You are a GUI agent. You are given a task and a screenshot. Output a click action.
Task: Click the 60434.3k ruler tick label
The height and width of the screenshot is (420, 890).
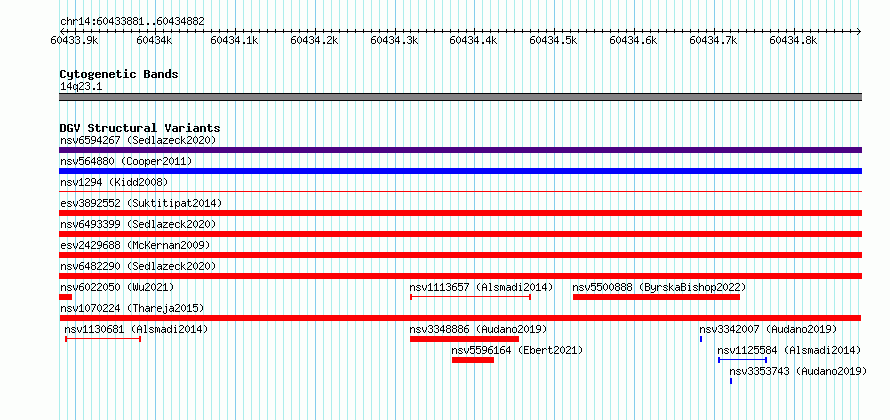click(394, 40)
